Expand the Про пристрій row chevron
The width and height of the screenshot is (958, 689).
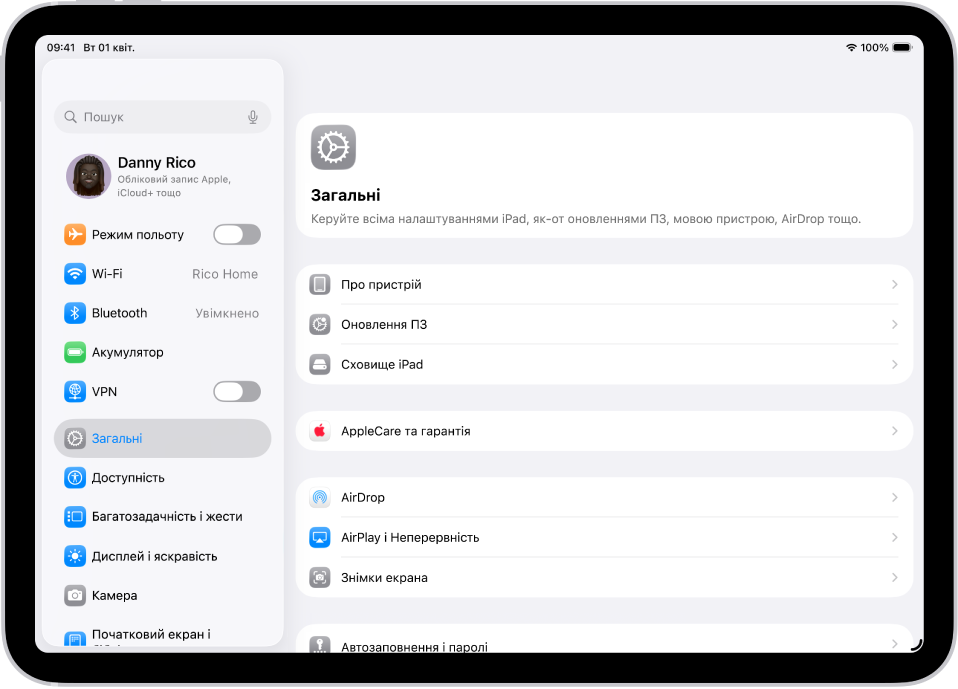894,285
